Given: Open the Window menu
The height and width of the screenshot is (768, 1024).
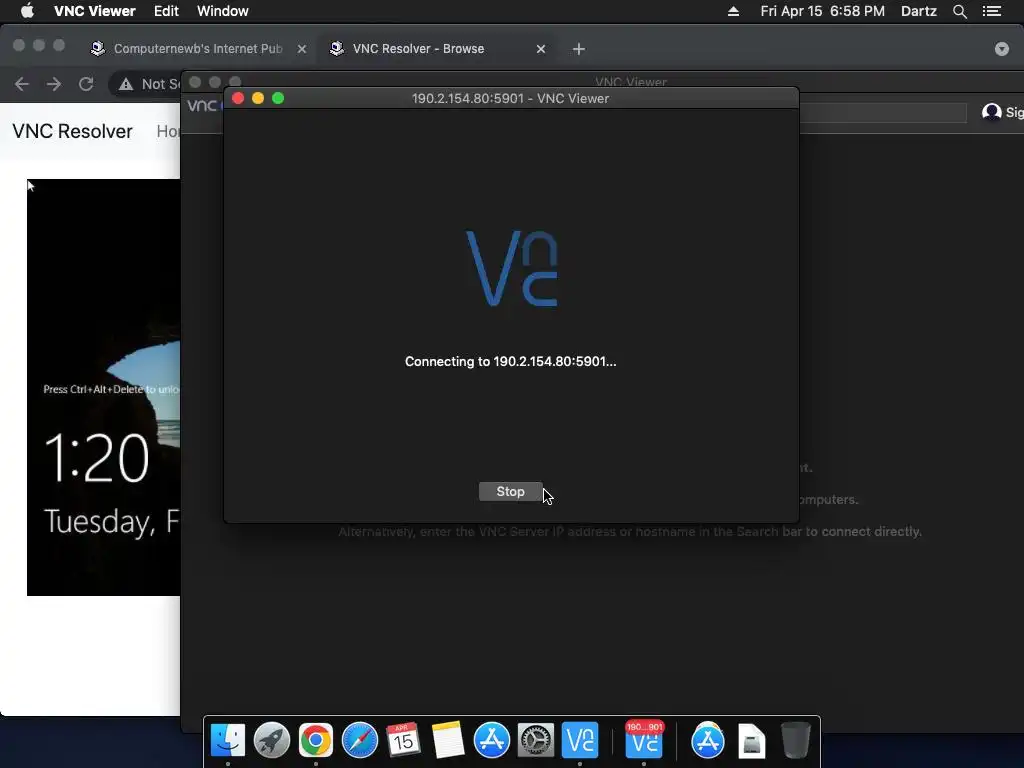Looking at the screenshot, I should (223, 11).
